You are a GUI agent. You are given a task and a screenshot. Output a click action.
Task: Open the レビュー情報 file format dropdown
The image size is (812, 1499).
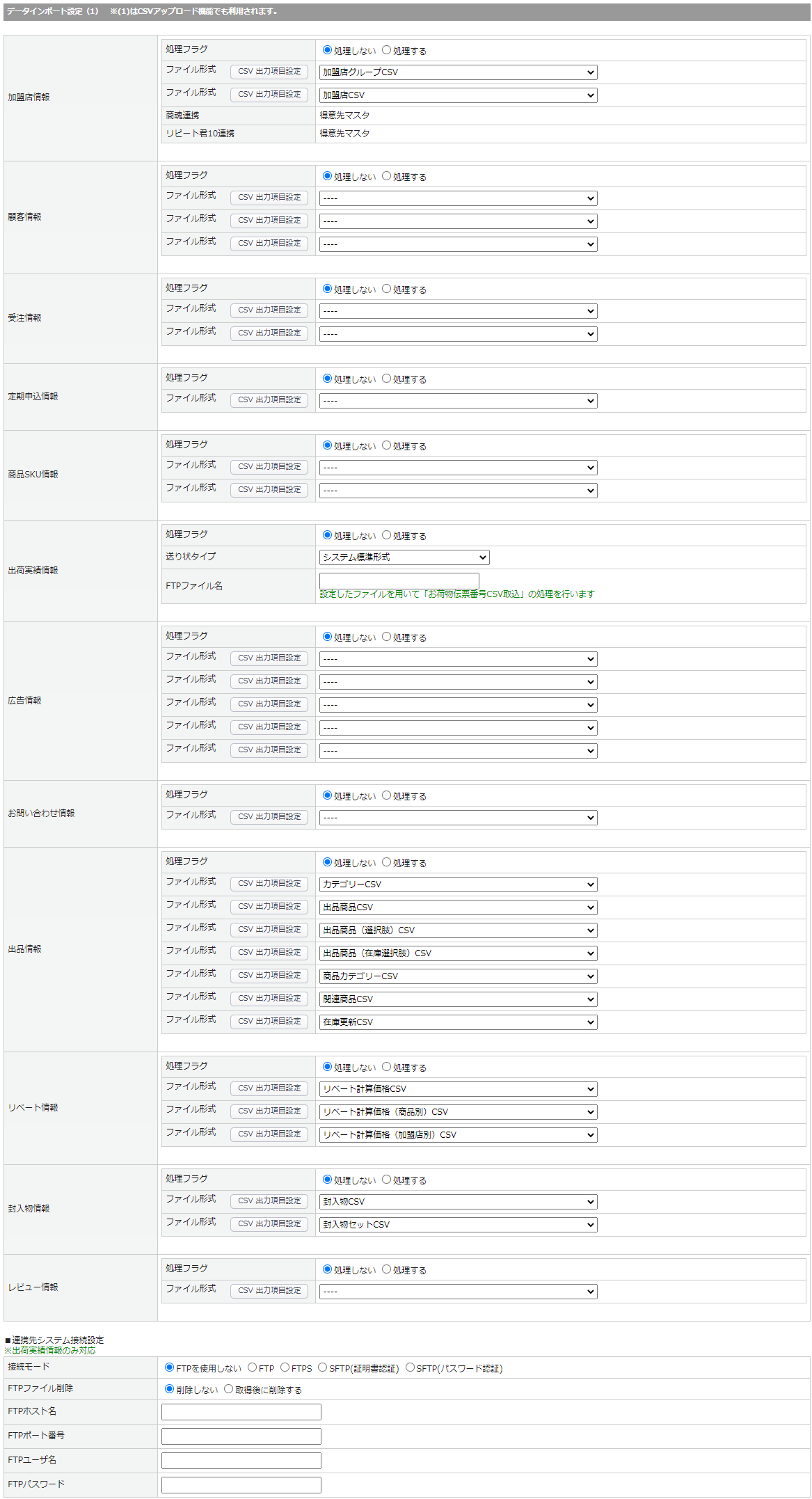pos(458,1292)
